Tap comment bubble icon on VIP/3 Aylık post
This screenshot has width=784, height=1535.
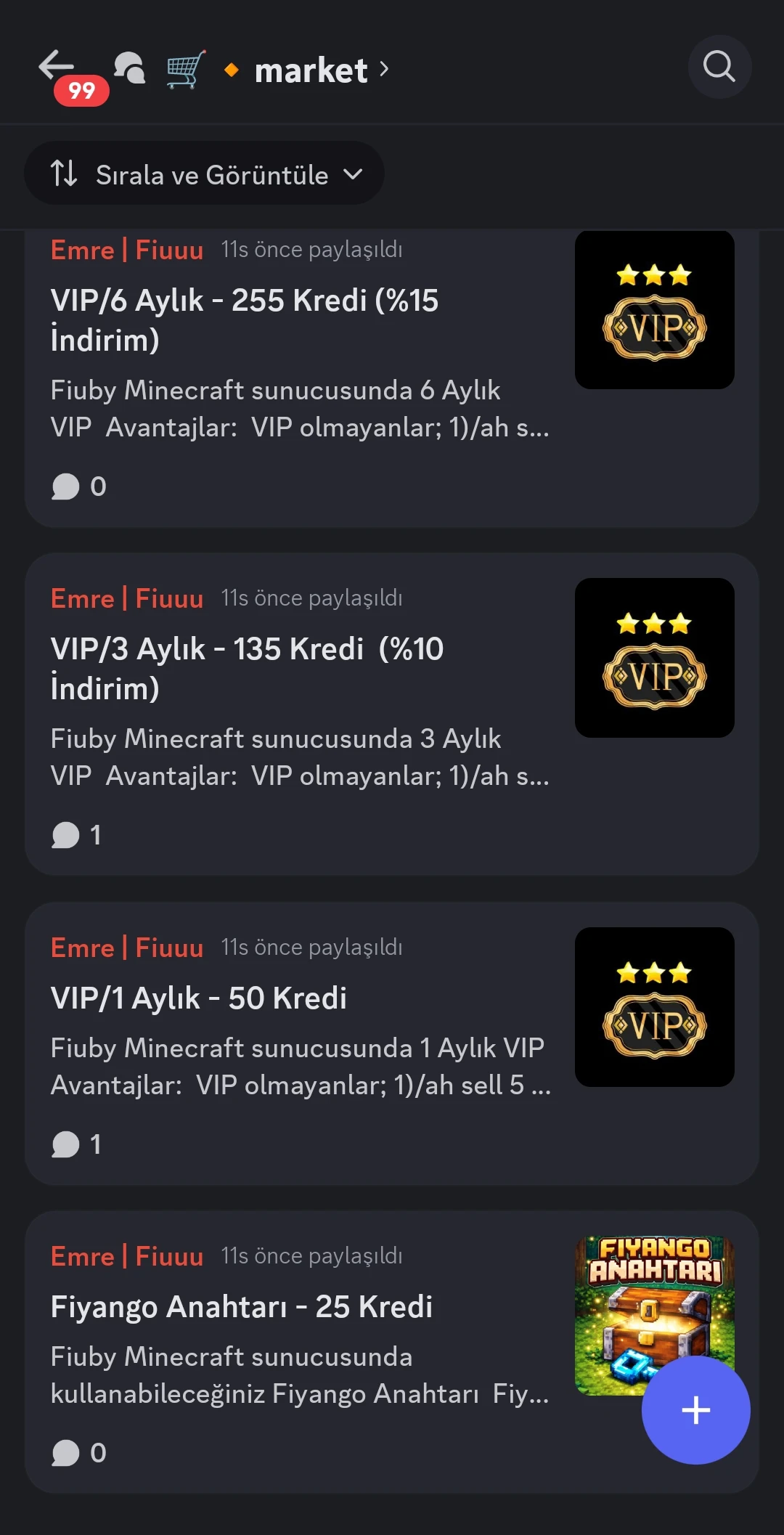(65, 835)
